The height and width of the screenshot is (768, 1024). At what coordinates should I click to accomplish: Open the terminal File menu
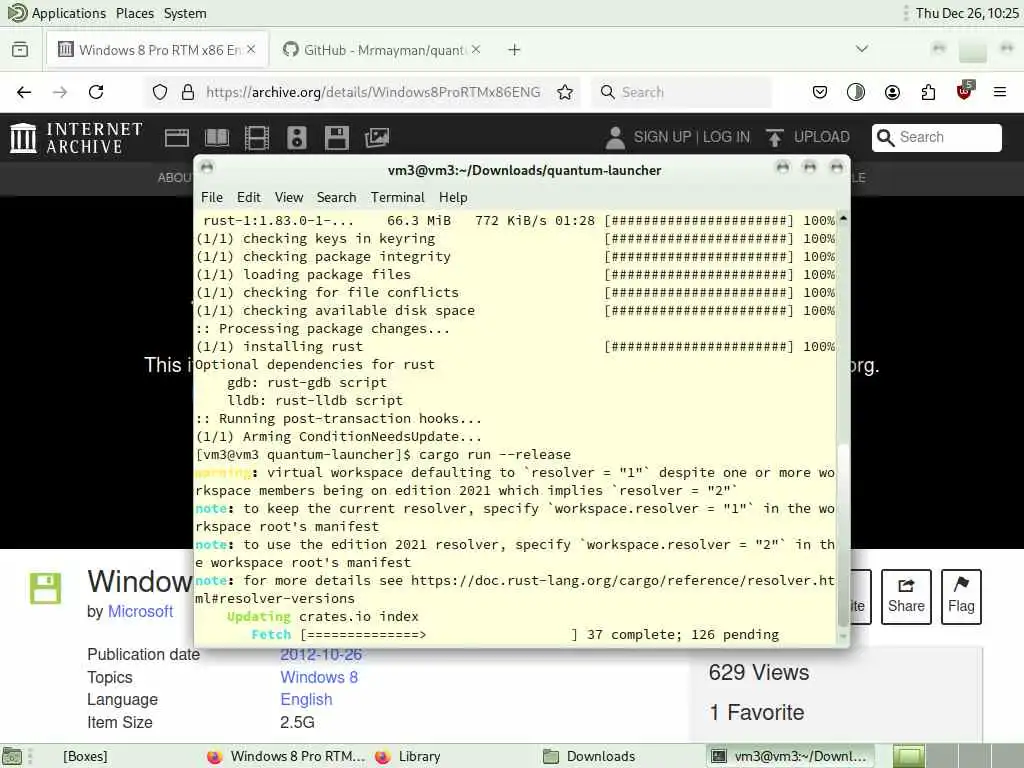click(212, 197)
